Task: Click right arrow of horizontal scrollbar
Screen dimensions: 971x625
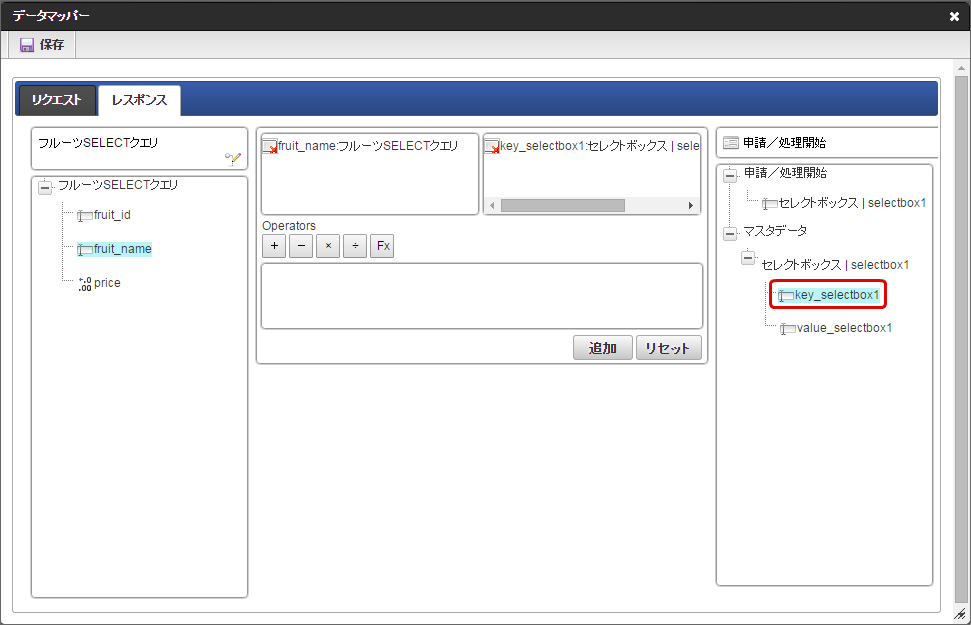Action: pos(691,206)
